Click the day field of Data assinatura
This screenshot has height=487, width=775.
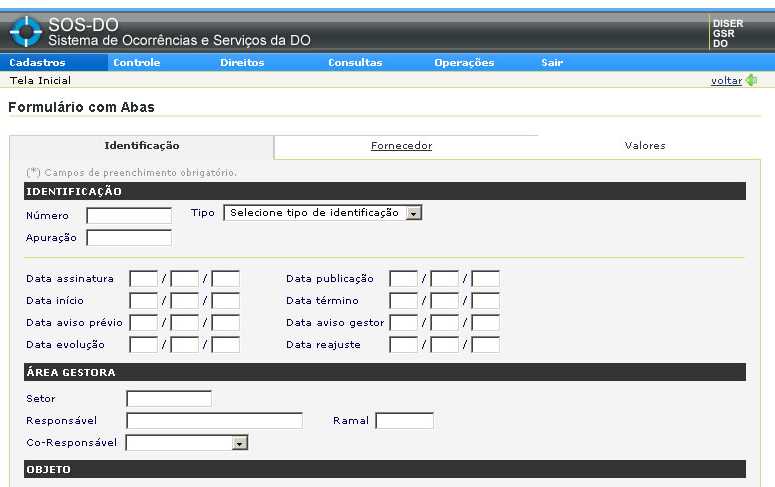pyautogui.click(x=144, y=279)
